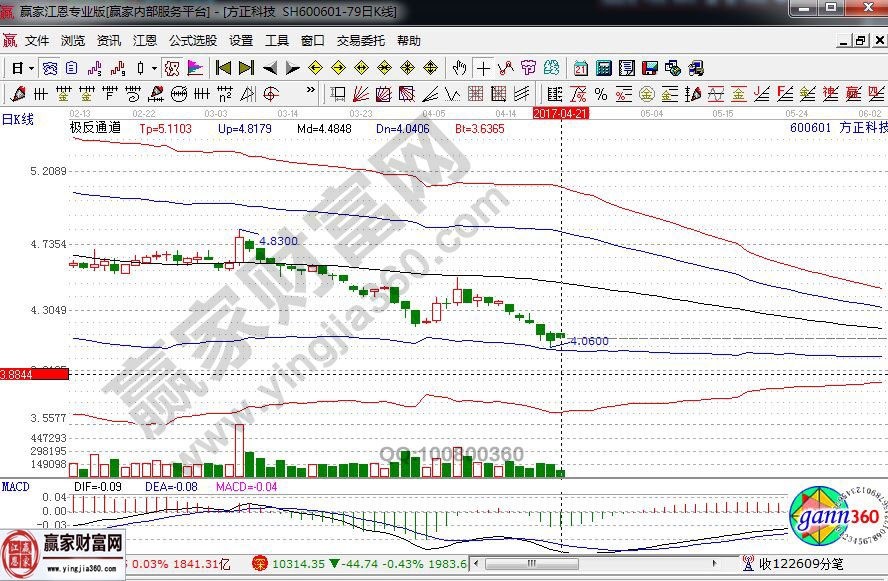Expand the candlestick chart type dropdown arrow
Screen dimensions: 888x581
[153, 68]
